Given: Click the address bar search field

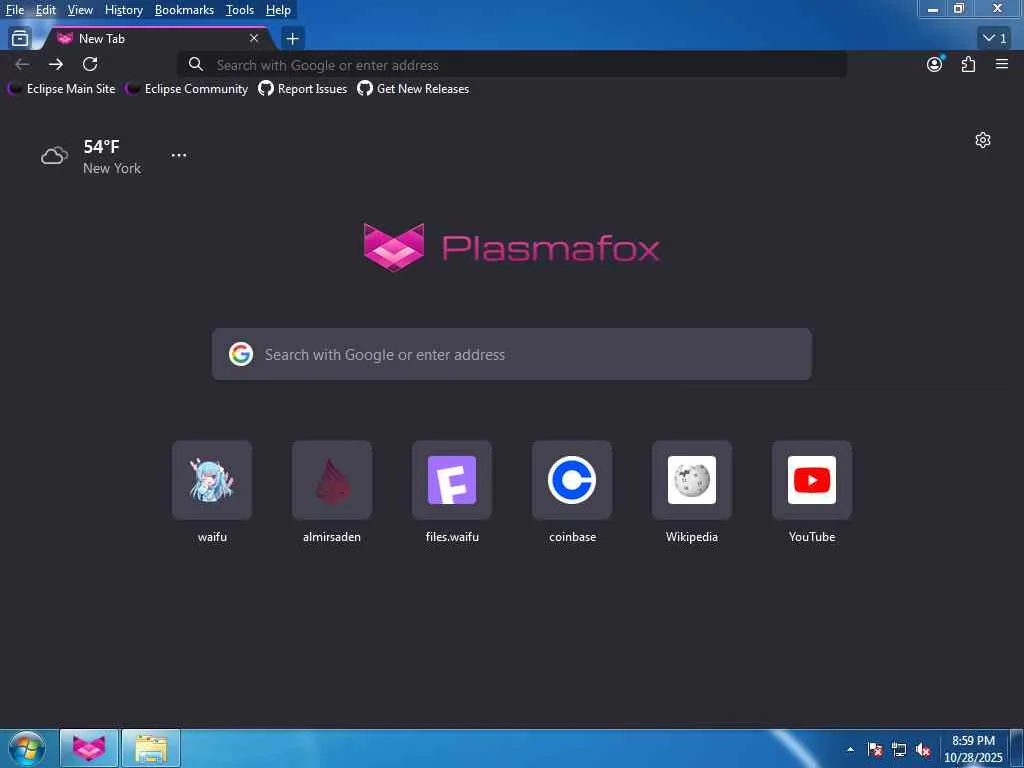Looking at the screenshot, I should 513,65.
